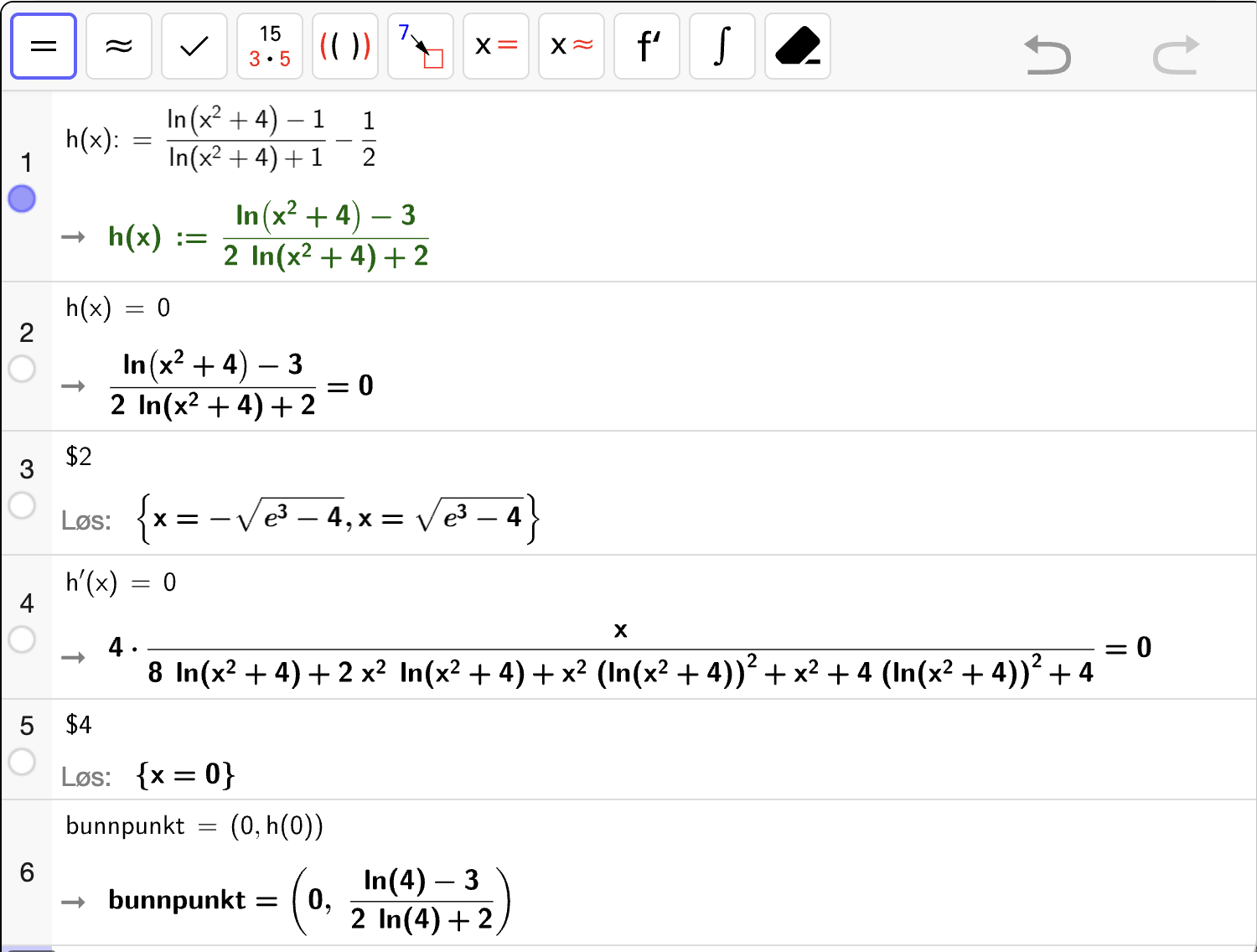Image resolution: width=1257 pixels, height=952 pixels.
Task: Select the Keep Input checkmark tool
Action: (194, 46)
